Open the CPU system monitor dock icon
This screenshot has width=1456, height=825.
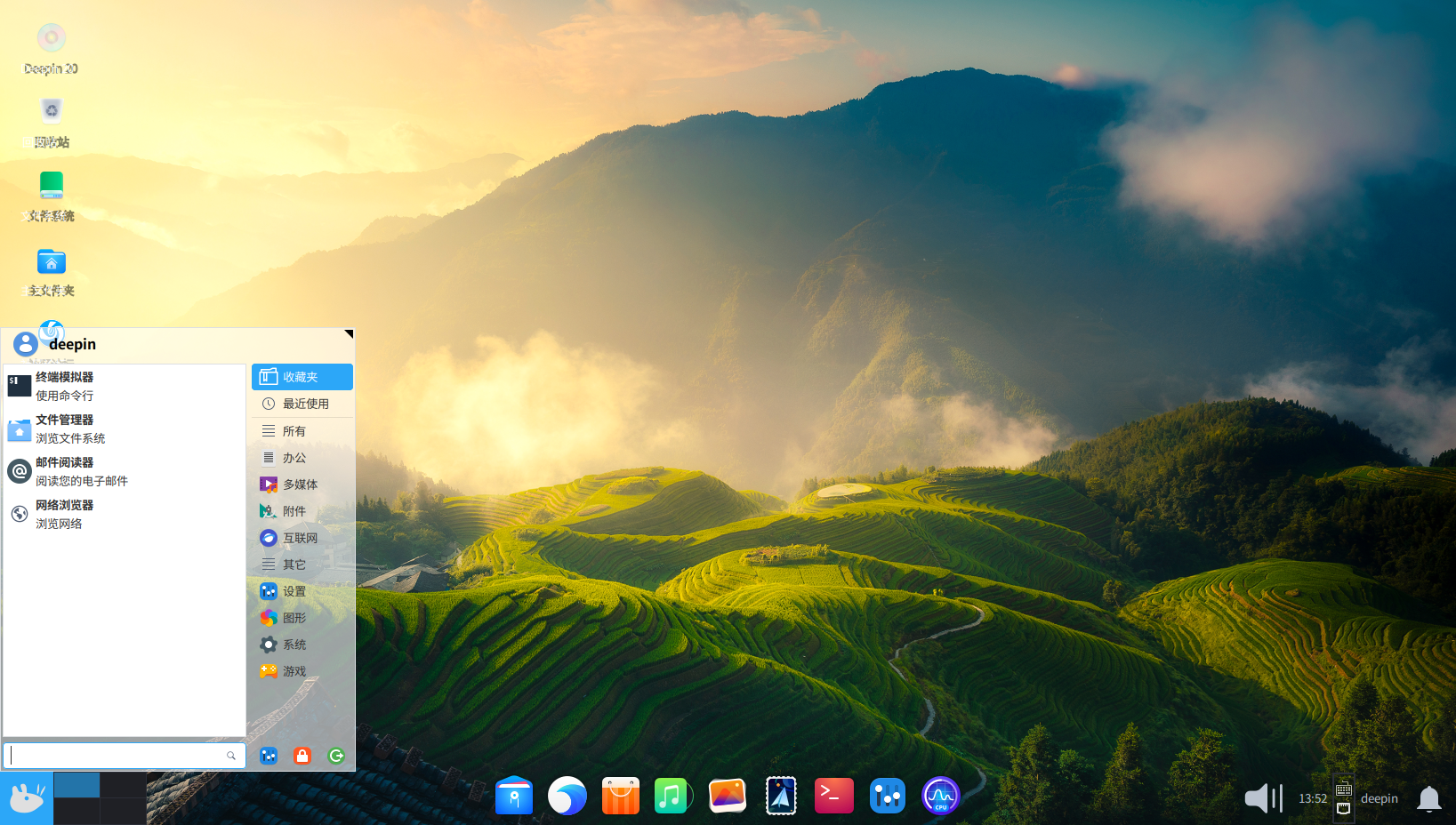pos(940,796)
